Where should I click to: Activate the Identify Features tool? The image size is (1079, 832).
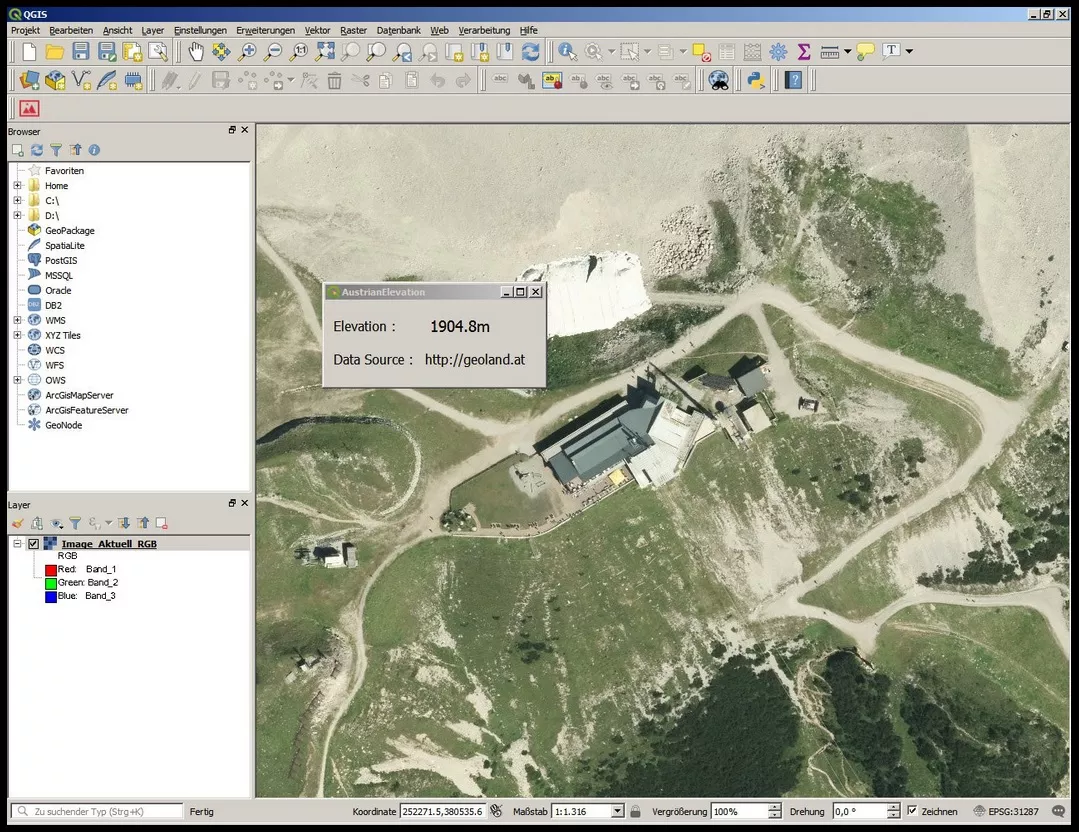click(x=567, y=52)
